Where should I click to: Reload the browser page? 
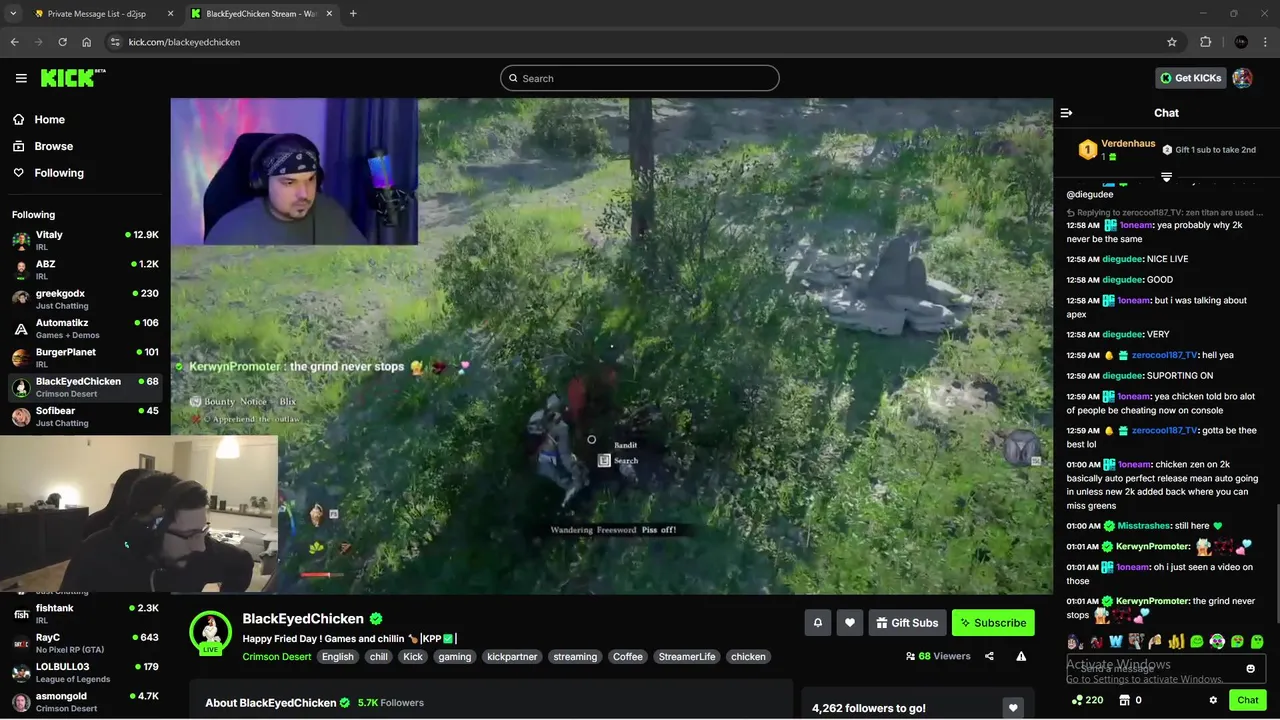click(x=62, y=42)
